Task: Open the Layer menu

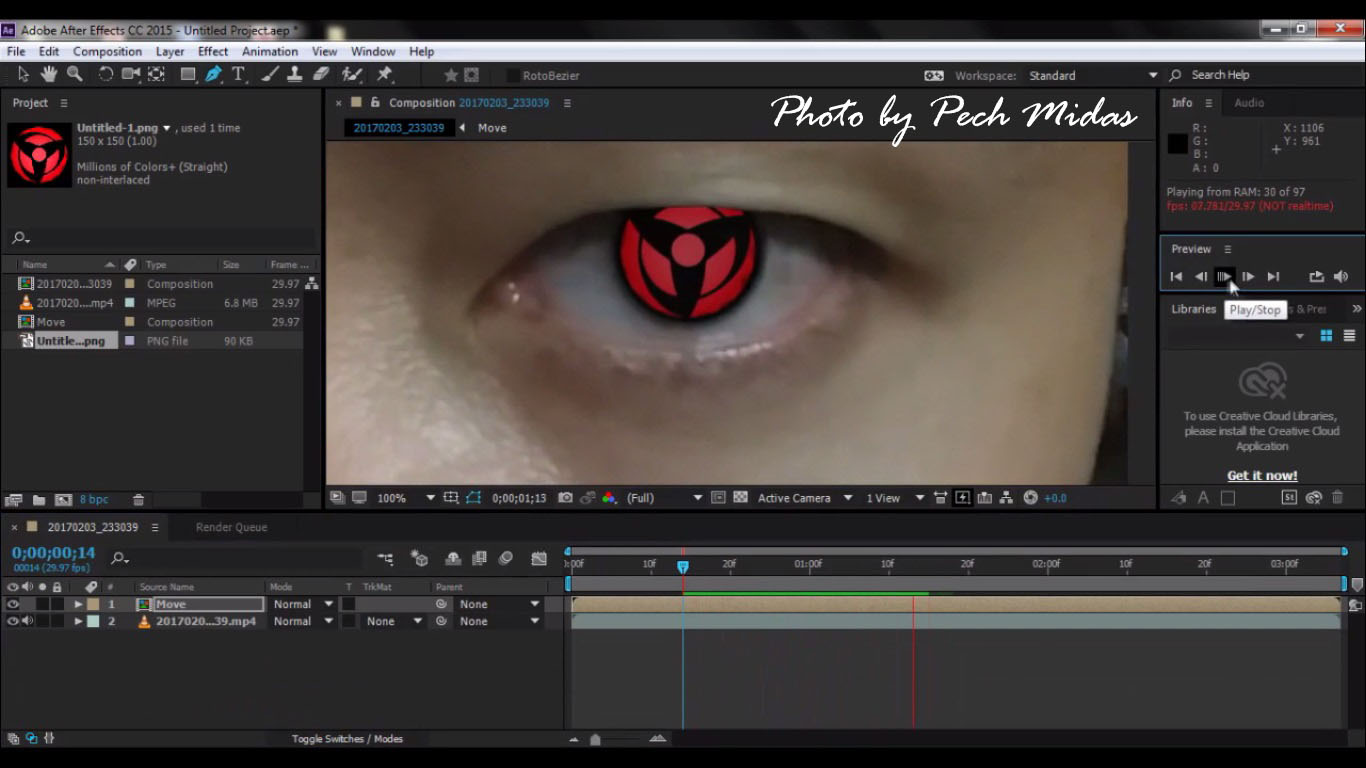Action: click(x=170, y=51)
